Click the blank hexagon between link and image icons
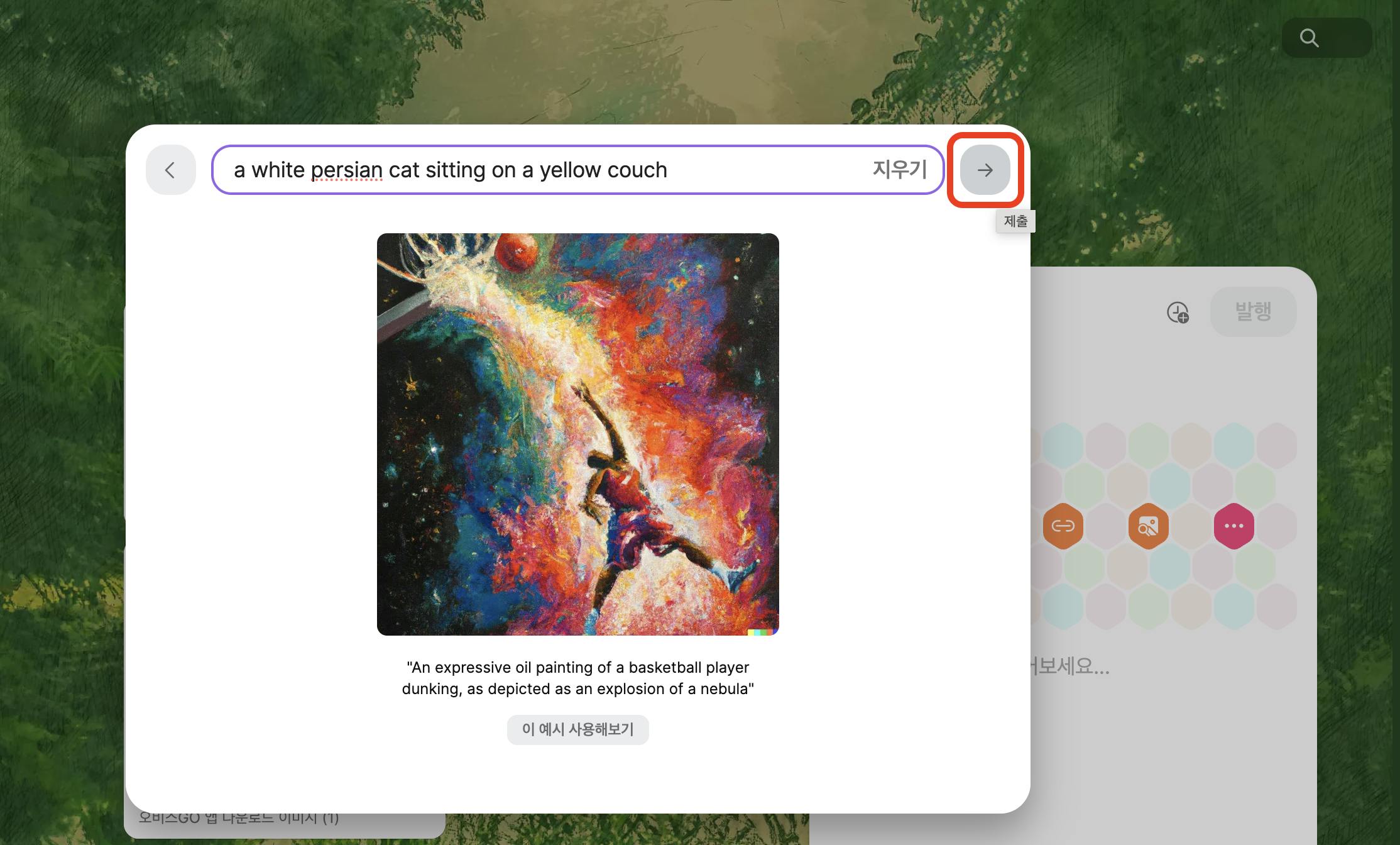Screen dimensions: 1400x845 [x=1105, y=526]
